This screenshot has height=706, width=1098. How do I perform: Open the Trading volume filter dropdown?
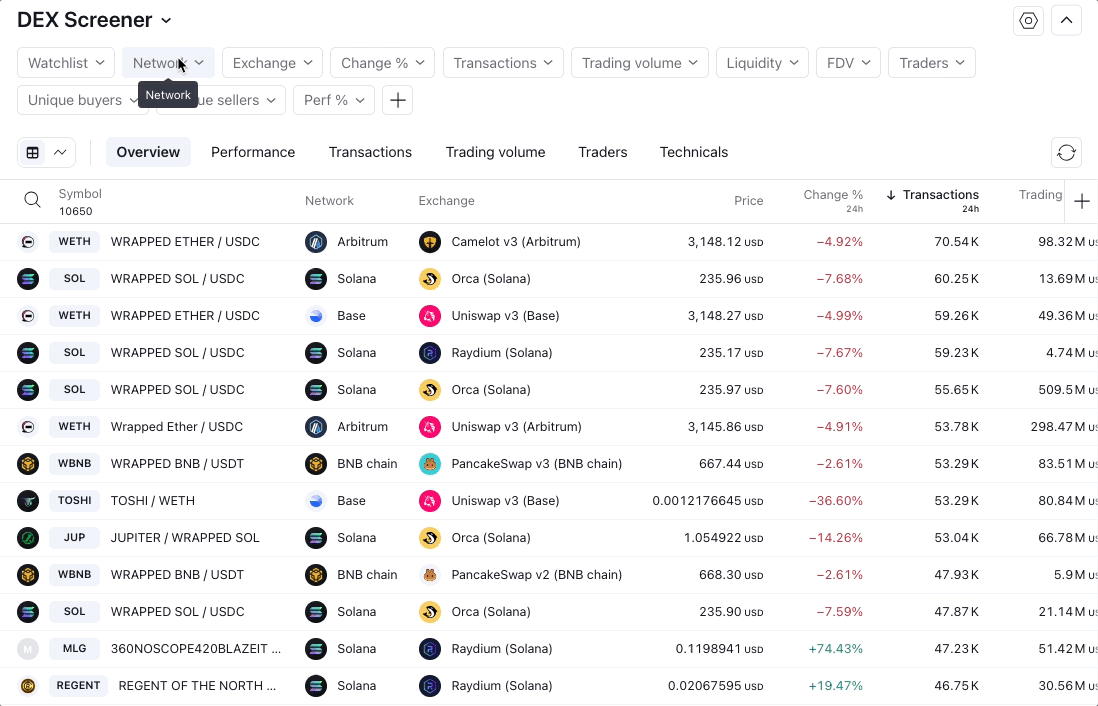coord(639,63)
